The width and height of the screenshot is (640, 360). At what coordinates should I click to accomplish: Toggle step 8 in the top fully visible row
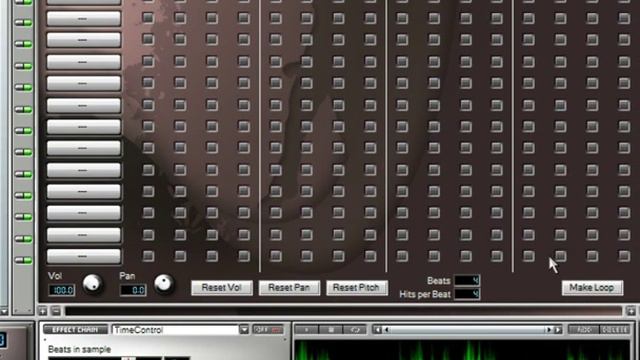coord(370,18)
